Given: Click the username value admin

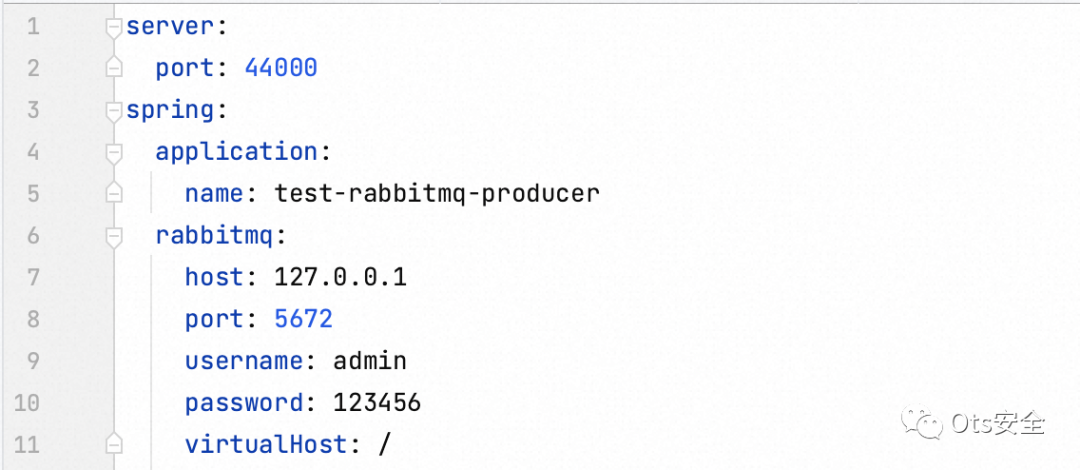Looking at the screenshot, I should click(370, 361).
